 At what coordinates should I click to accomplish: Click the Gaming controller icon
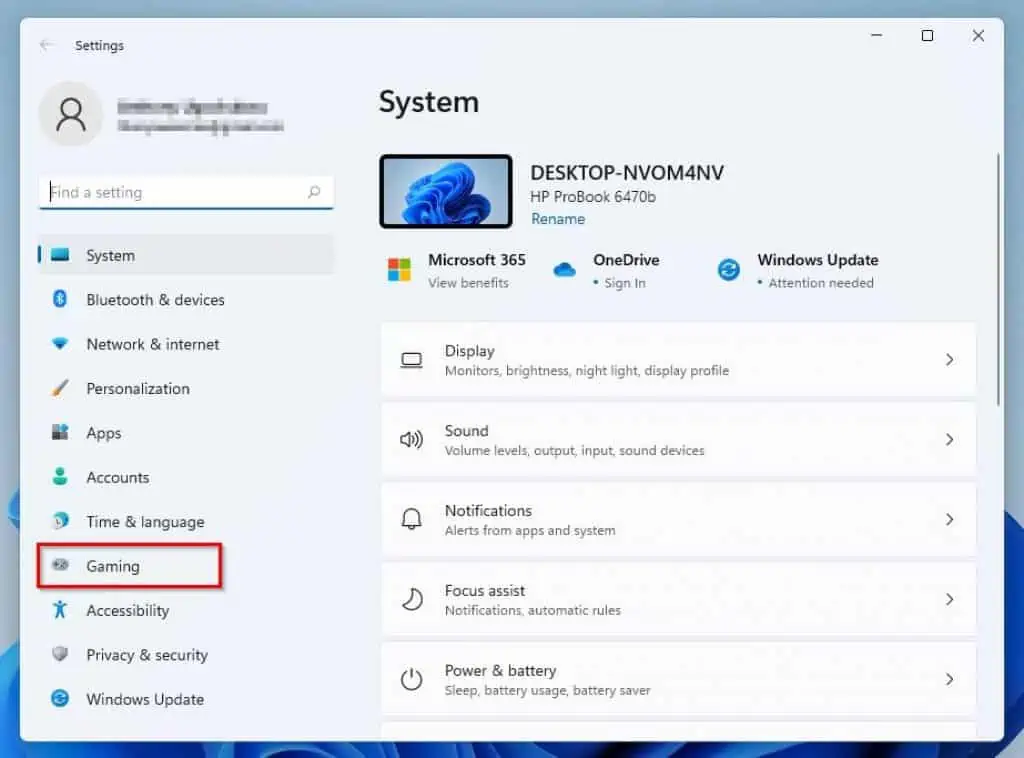pos(60,566)
